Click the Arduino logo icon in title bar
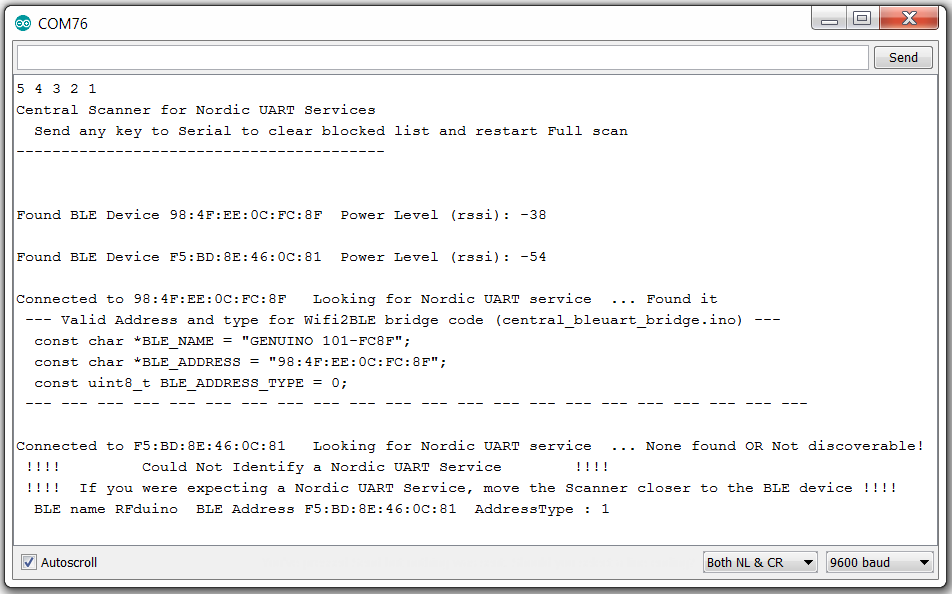 tap(23, 24)
